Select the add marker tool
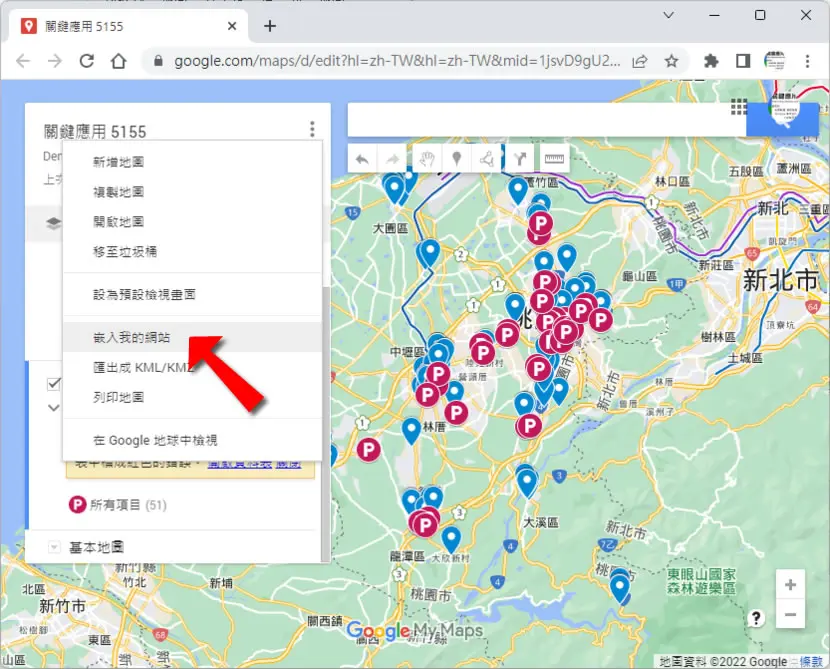The height and width of the screenshot is (669, 830). click(x=456, y=158)
